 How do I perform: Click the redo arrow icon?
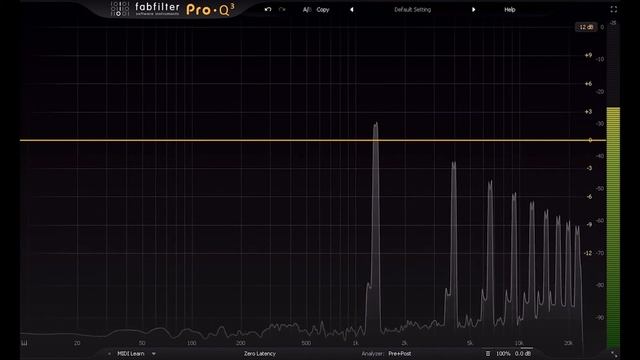pos(282,9)
